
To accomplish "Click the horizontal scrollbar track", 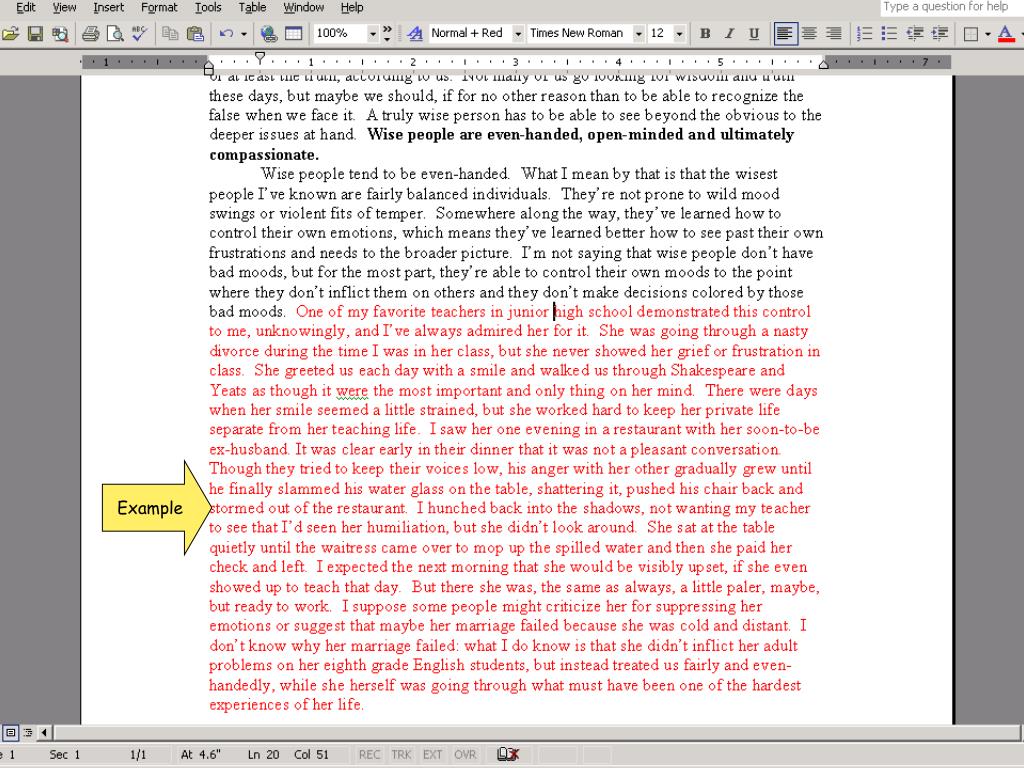I will click(536, 733).
